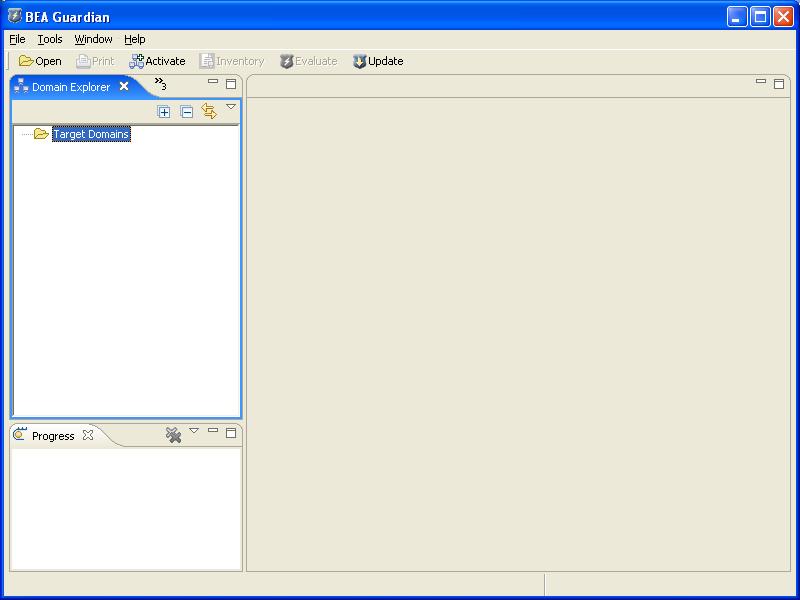Image resolution: width=800 pixels, height=600 pixels.
Task: Click the Print toolbar button
Action: click(x=95, y=61)
